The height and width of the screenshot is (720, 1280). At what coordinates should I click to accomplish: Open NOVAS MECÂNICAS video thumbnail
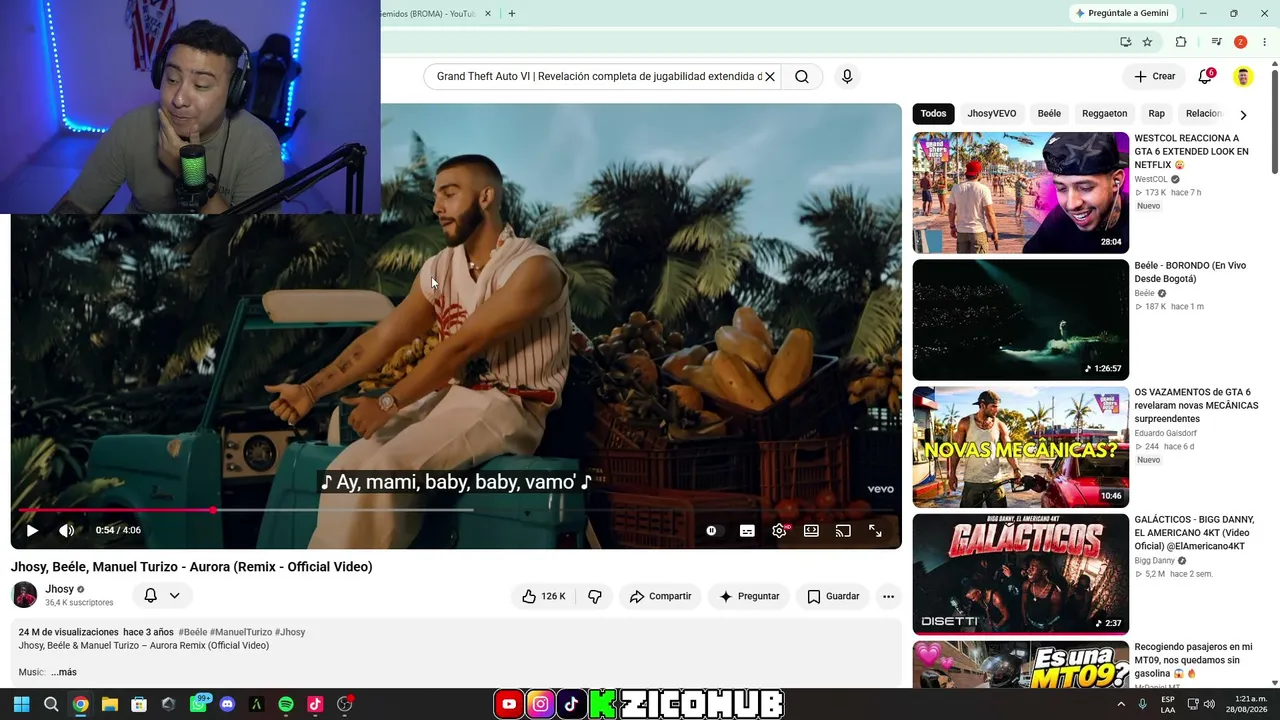(1021, 447)
